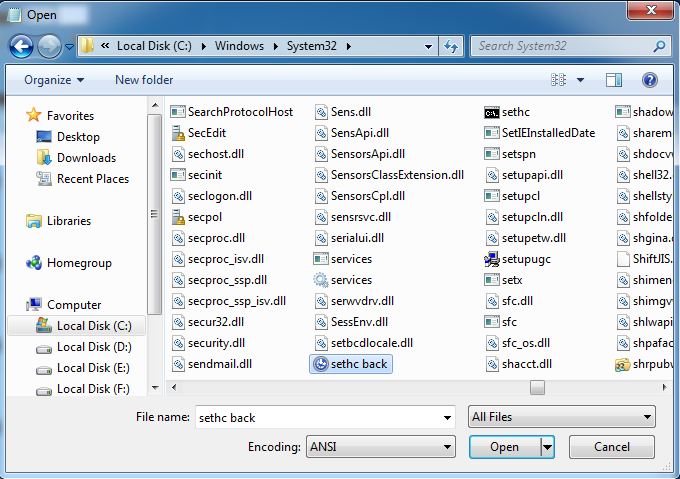Screen dimensions: 680x479
Task: Select the sfc application file
Action: pos(500,322)
